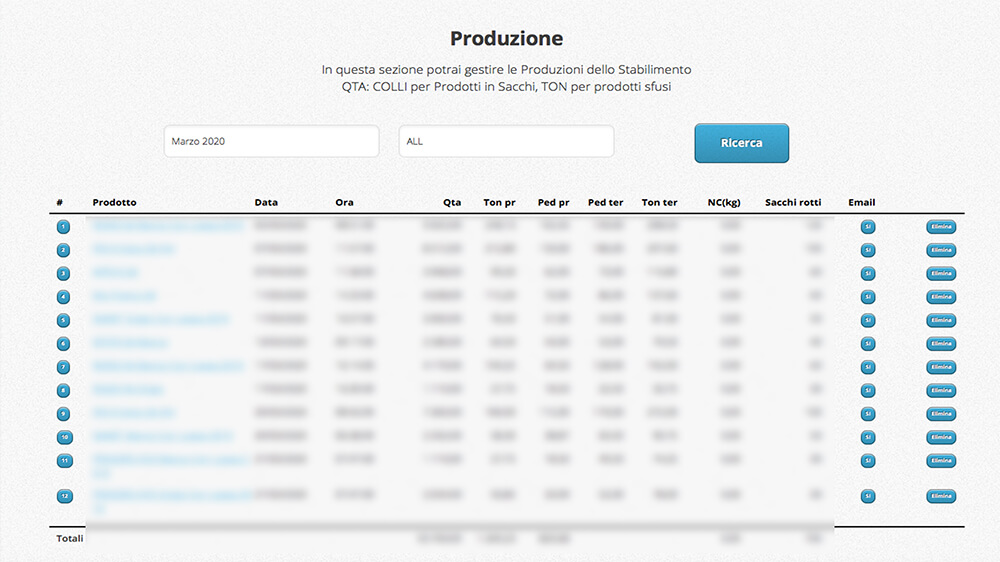Open the row number 7 badge

(x=64, y=367)
